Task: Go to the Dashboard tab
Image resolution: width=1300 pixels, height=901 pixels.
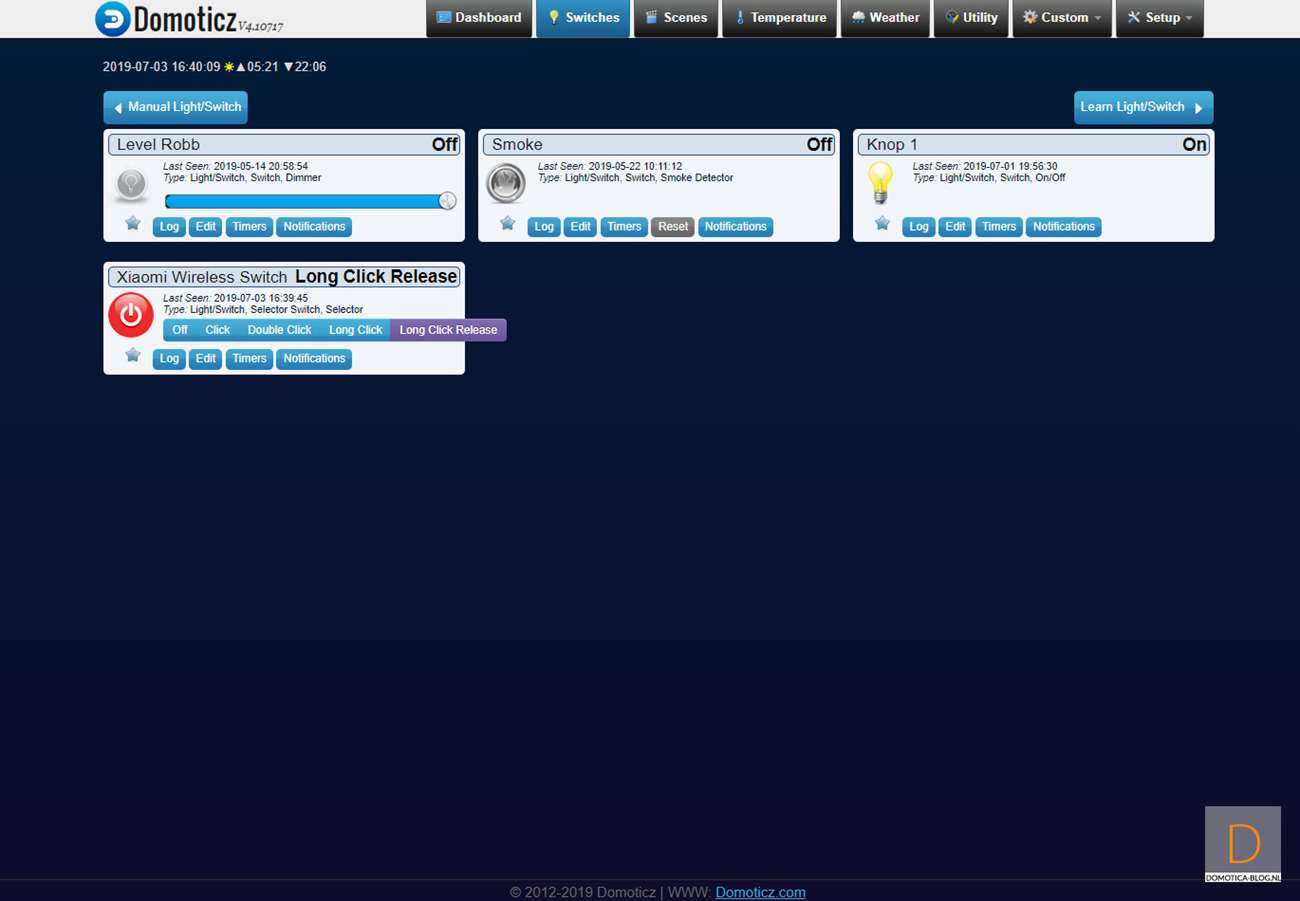Action: click(479, 18)
